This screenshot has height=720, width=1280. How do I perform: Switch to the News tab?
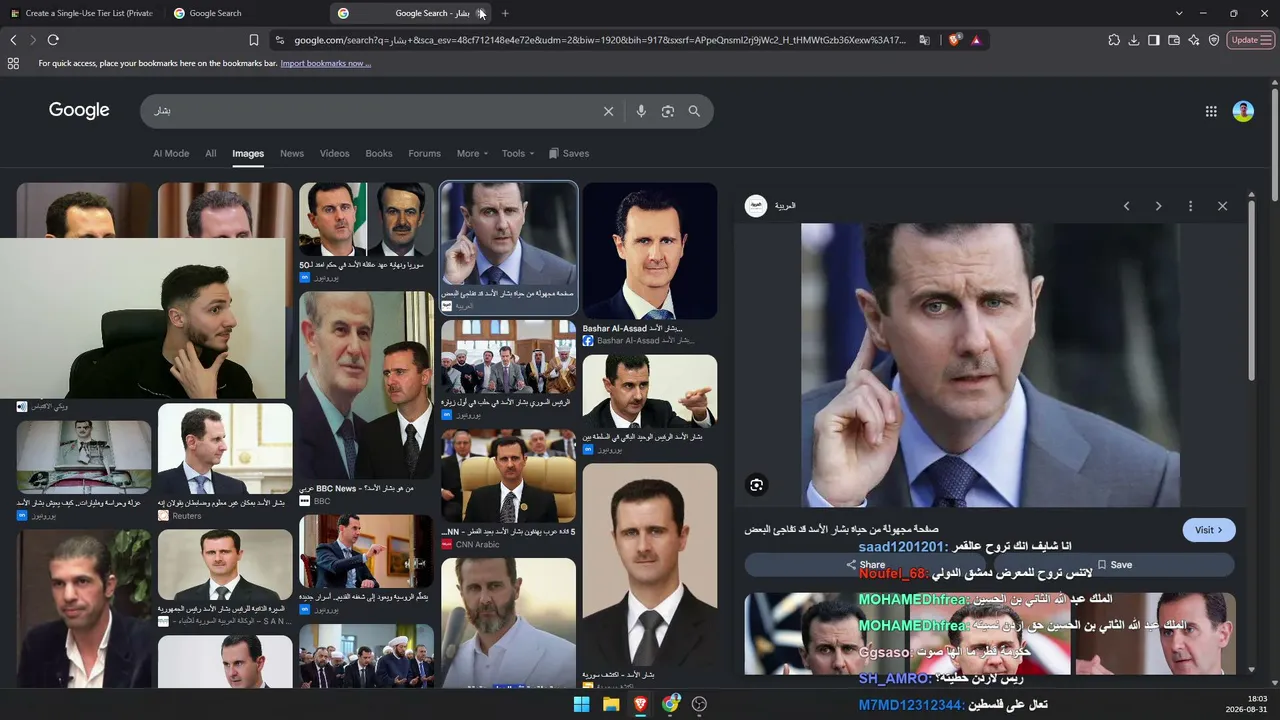pyautogui.click(x=292, y=154)
